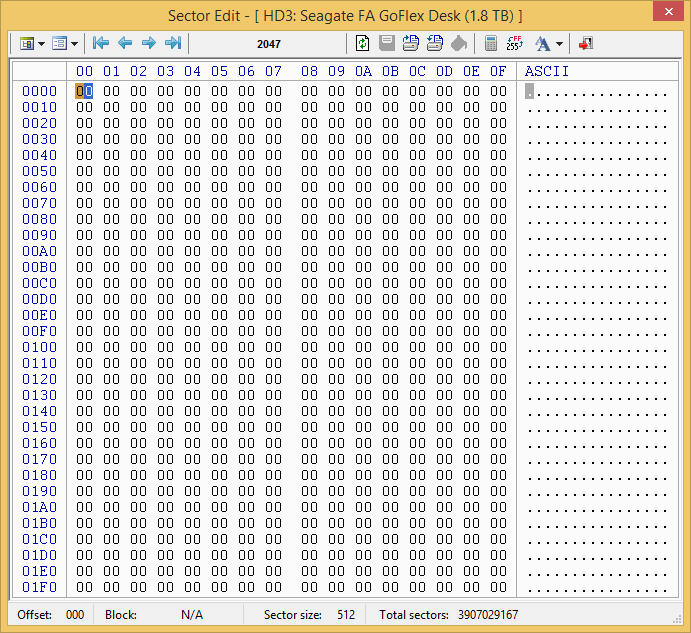This screenshot has height=633, width=691.
Task: Click row offset label 0100
Action: click(39, 347)
